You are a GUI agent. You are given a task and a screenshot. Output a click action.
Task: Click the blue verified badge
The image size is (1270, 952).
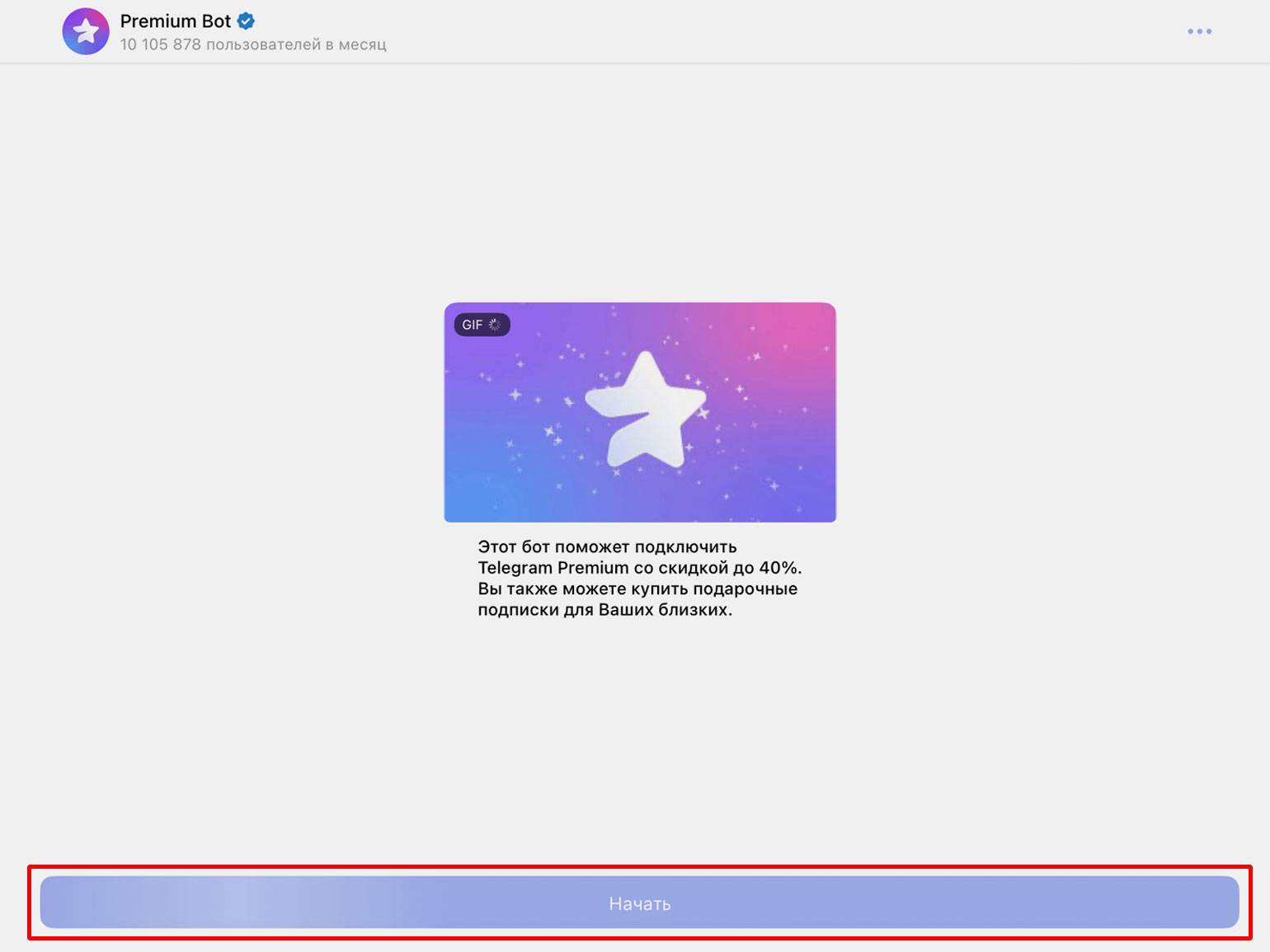point(246,21)
